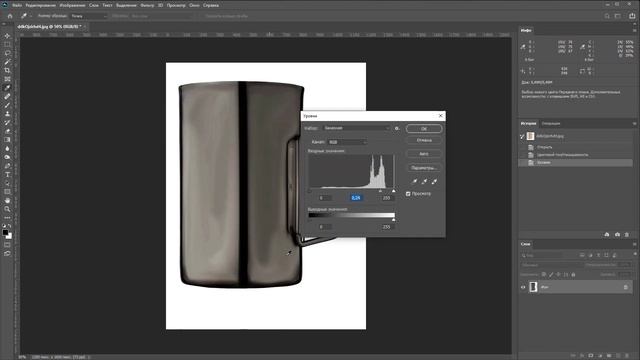Click the output black level field
This screenshot has height=360, width=640.
coord(325,227)
